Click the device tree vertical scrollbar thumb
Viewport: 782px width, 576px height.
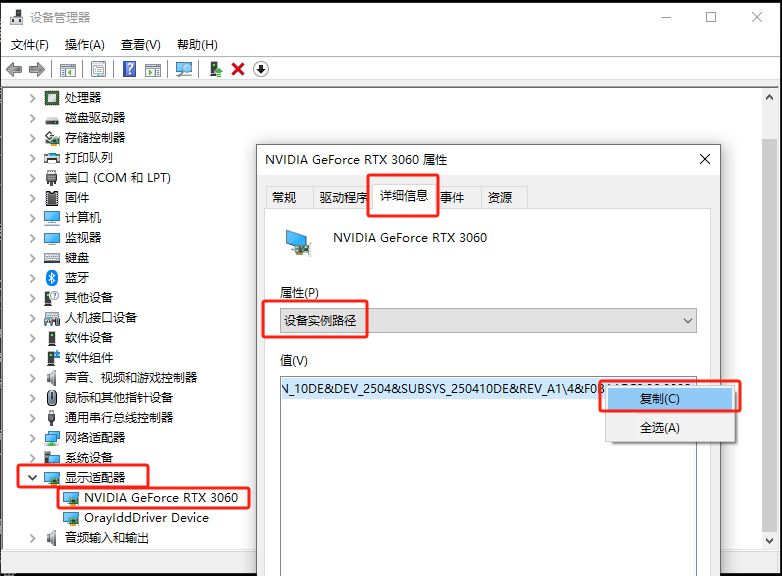point(769,336)
